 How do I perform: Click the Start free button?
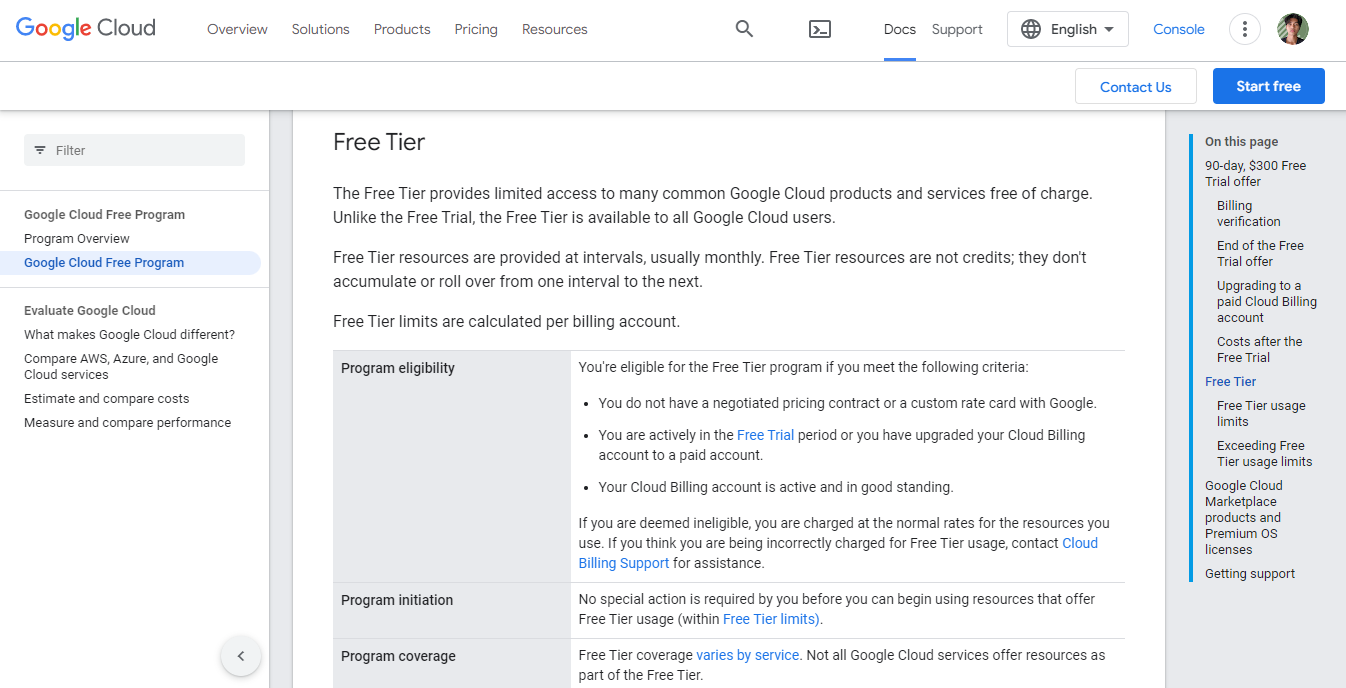click(1268, 86)
